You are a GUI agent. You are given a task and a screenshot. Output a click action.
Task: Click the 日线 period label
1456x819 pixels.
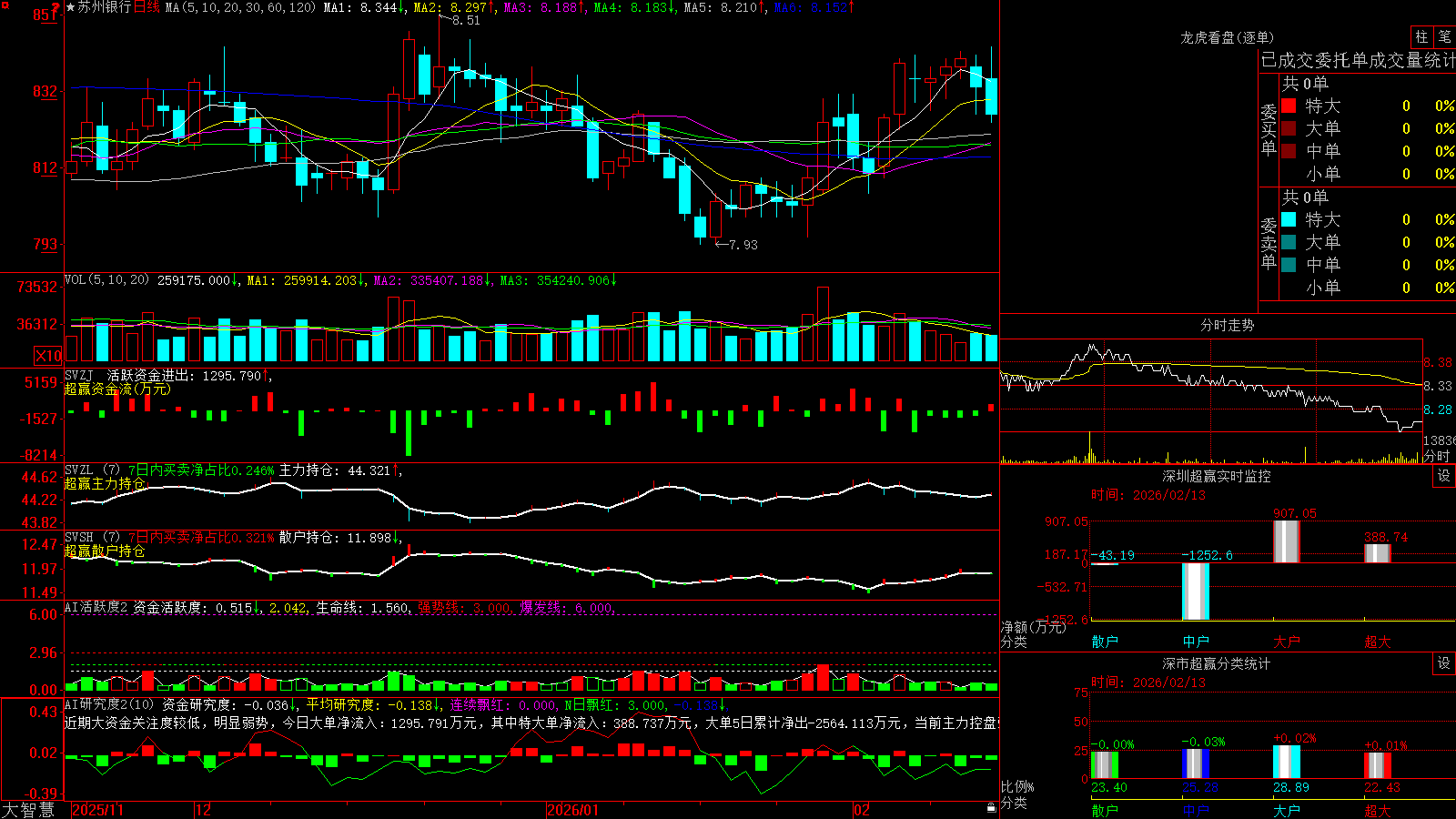[x=147, y=7]
